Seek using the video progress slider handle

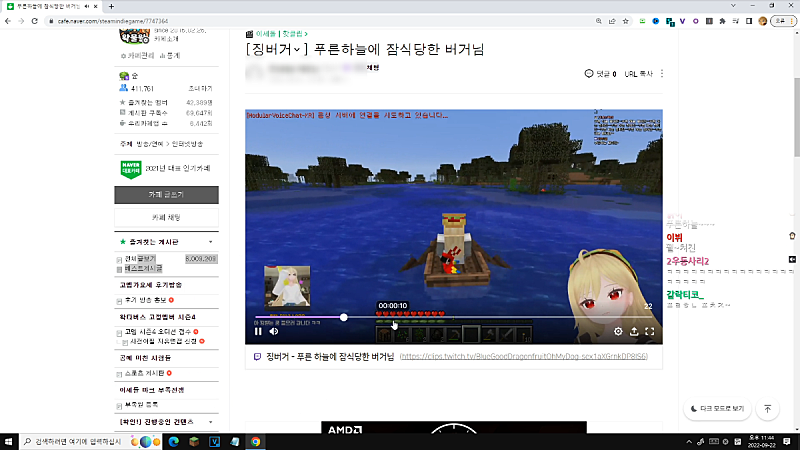coord(344,317)
